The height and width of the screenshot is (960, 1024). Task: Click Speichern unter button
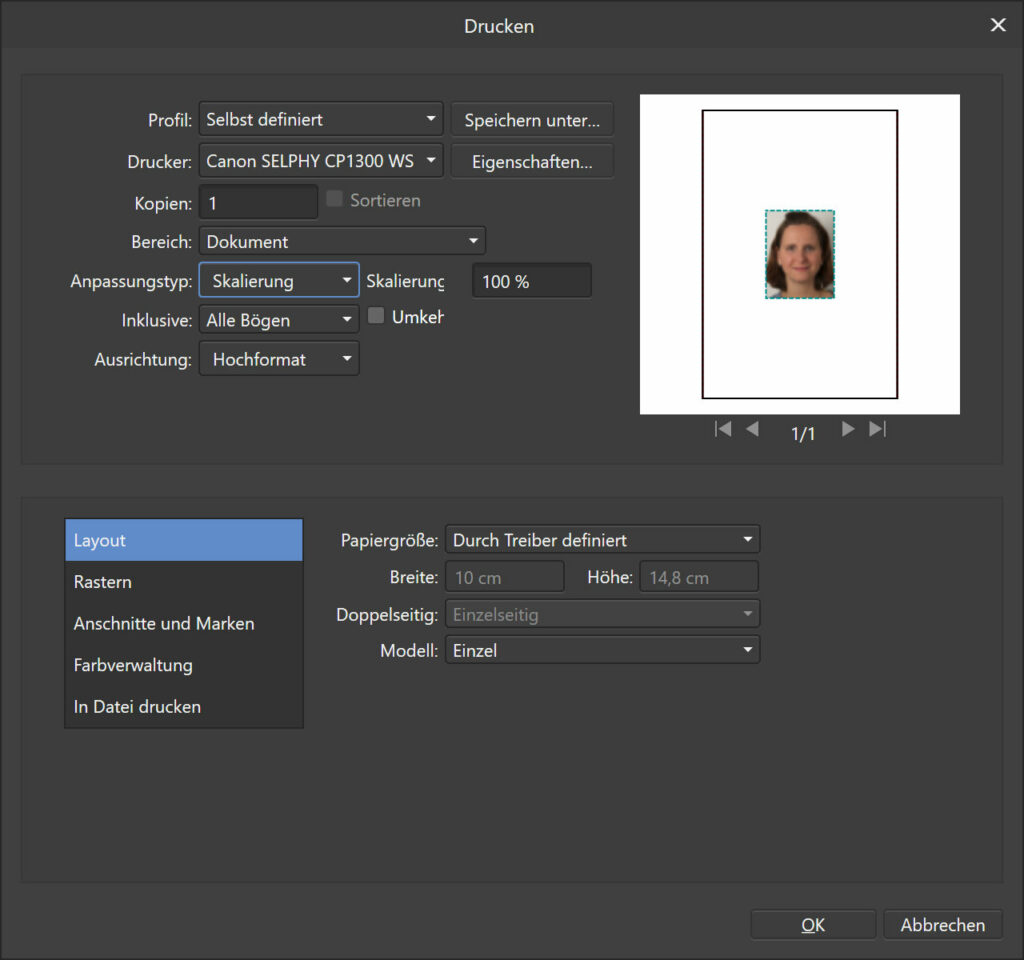531,120
